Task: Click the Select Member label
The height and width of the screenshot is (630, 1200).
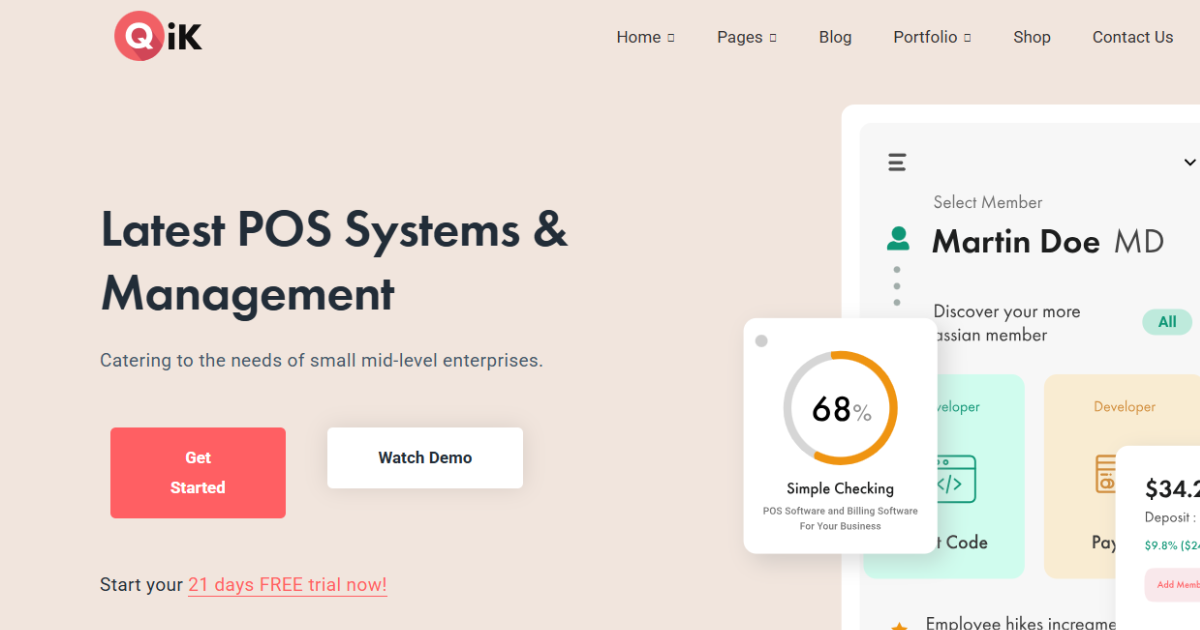Action: (988, 202)
